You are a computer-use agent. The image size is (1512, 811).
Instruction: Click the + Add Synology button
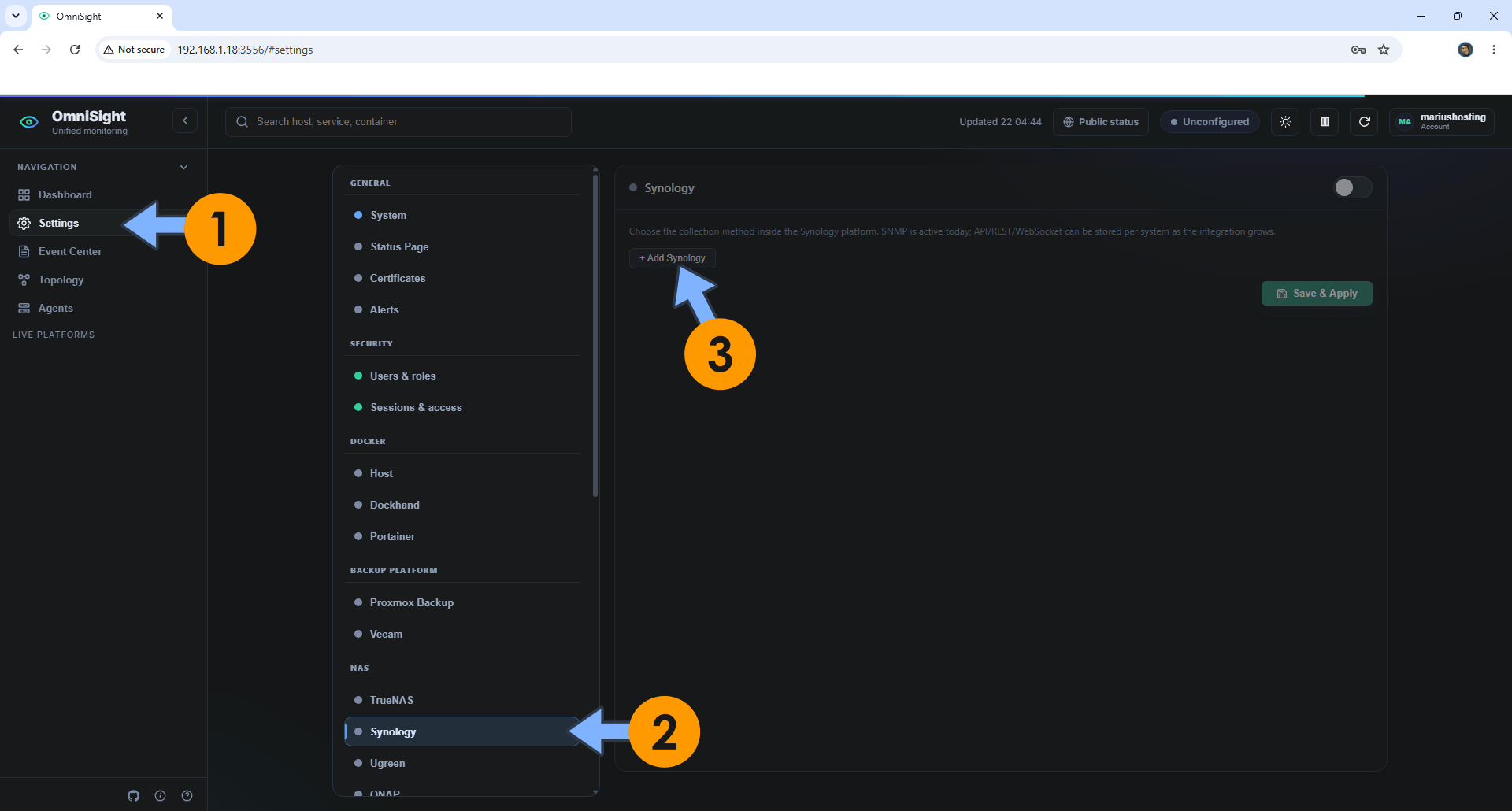[673, 258]
